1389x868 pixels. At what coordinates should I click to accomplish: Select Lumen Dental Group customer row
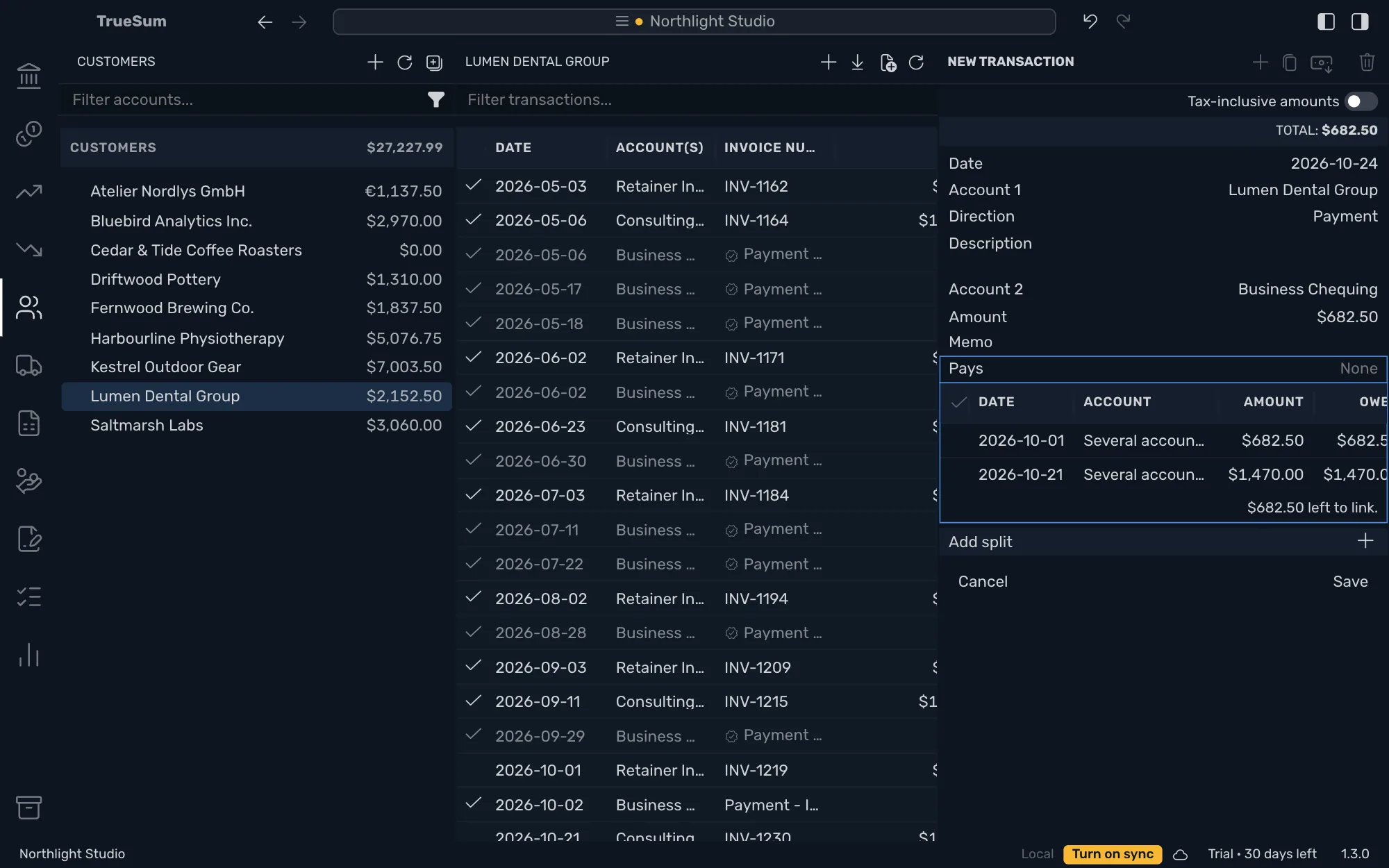(257, 396)
